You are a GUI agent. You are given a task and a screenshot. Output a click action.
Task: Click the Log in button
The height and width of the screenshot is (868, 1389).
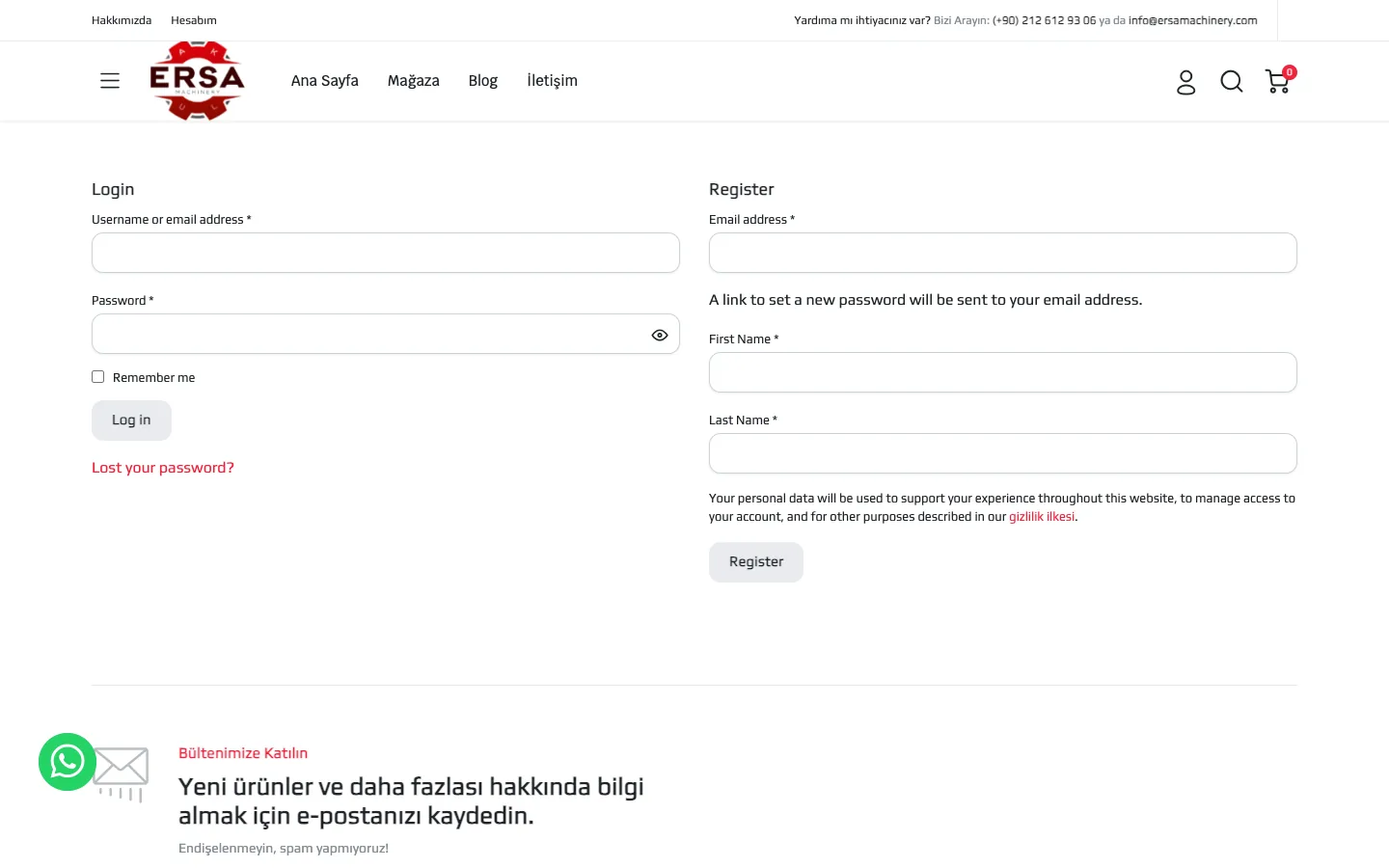131,420
